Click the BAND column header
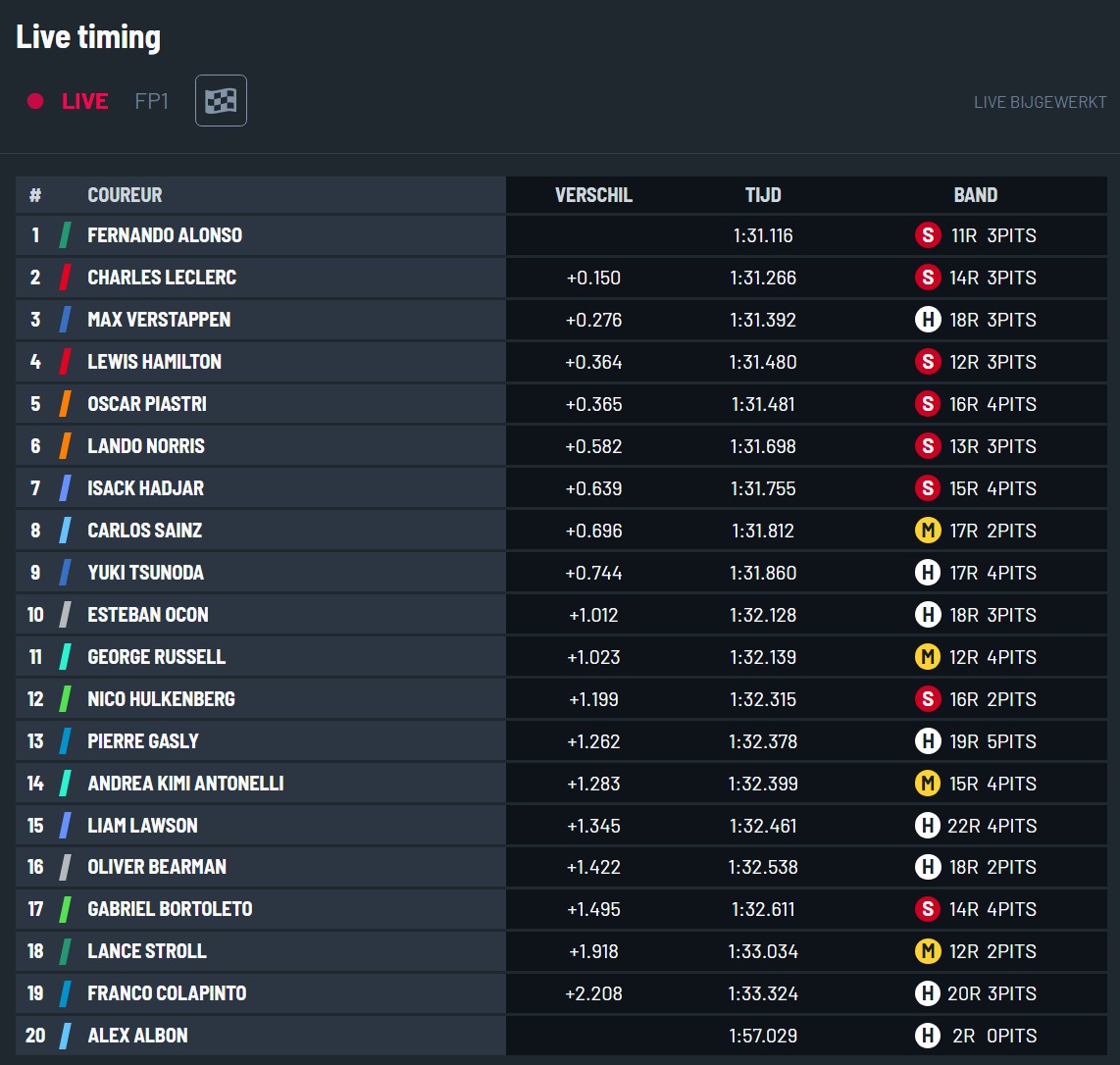 975,195
